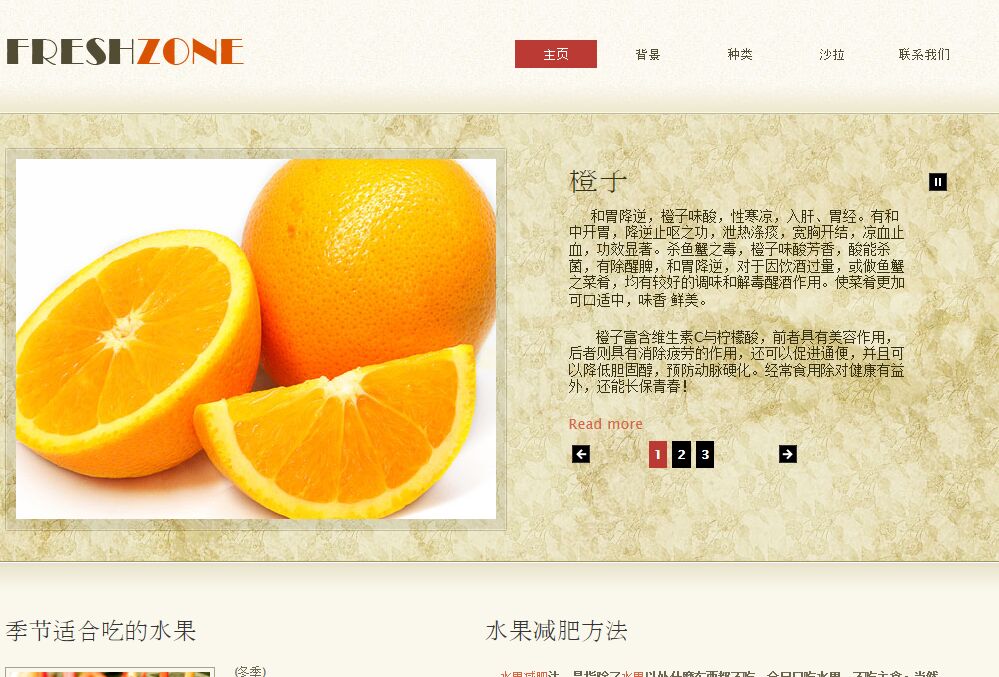Click the large orange fruit image
Viewport: 999px width, 677px height.
255,339
